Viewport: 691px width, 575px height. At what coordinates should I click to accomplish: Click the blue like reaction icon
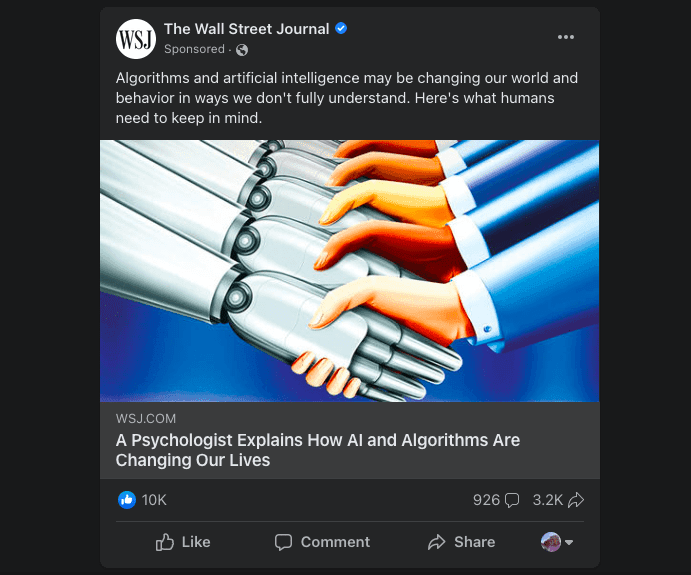click(127, 500)
